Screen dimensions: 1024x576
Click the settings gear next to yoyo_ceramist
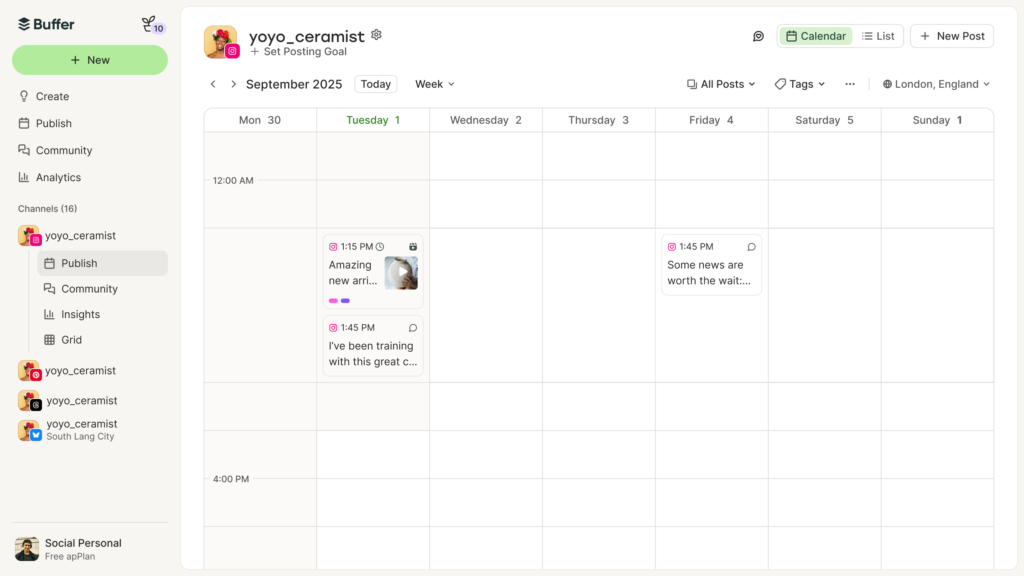[x=376, y=35]
